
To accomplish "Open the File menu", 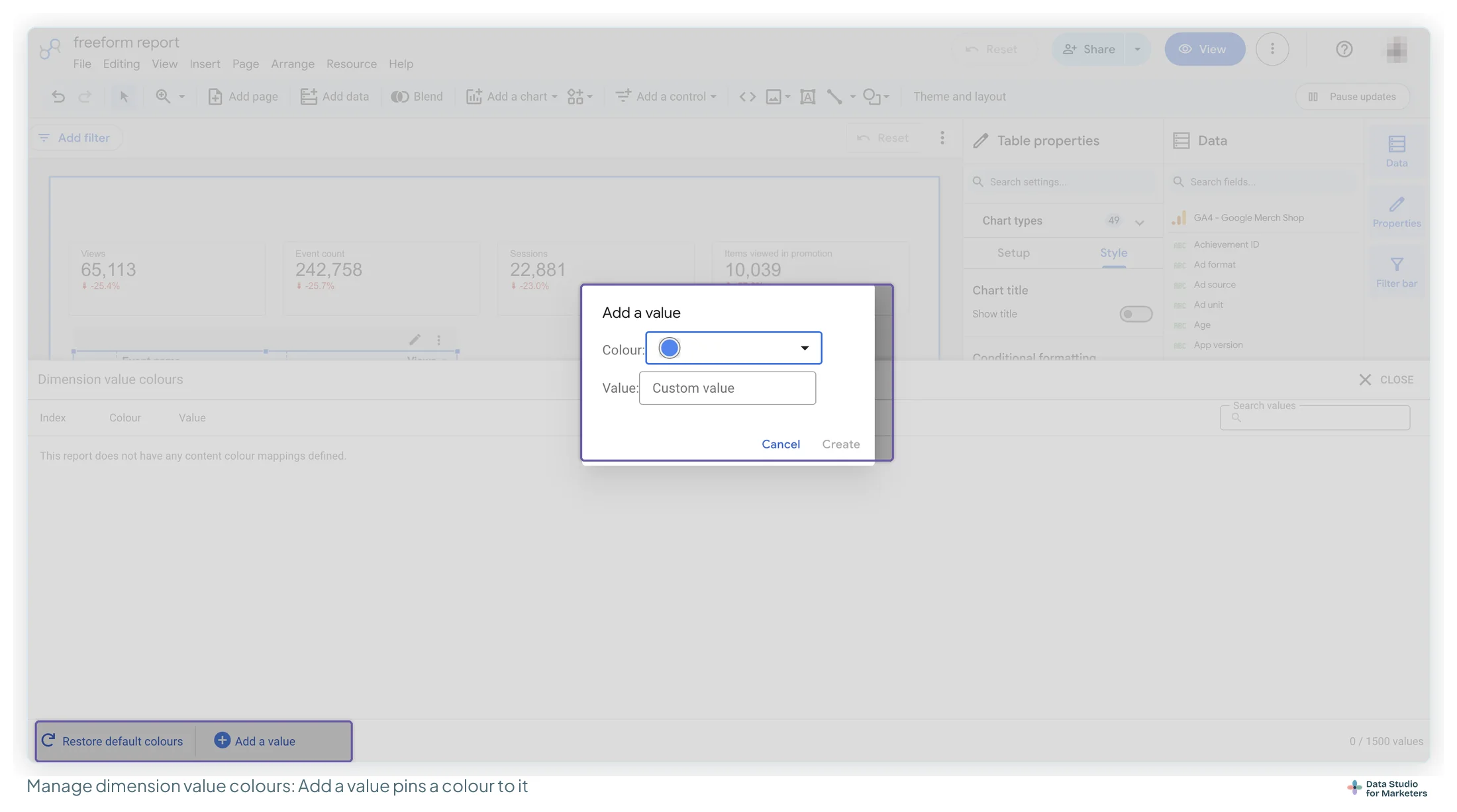I will (82, 64).
